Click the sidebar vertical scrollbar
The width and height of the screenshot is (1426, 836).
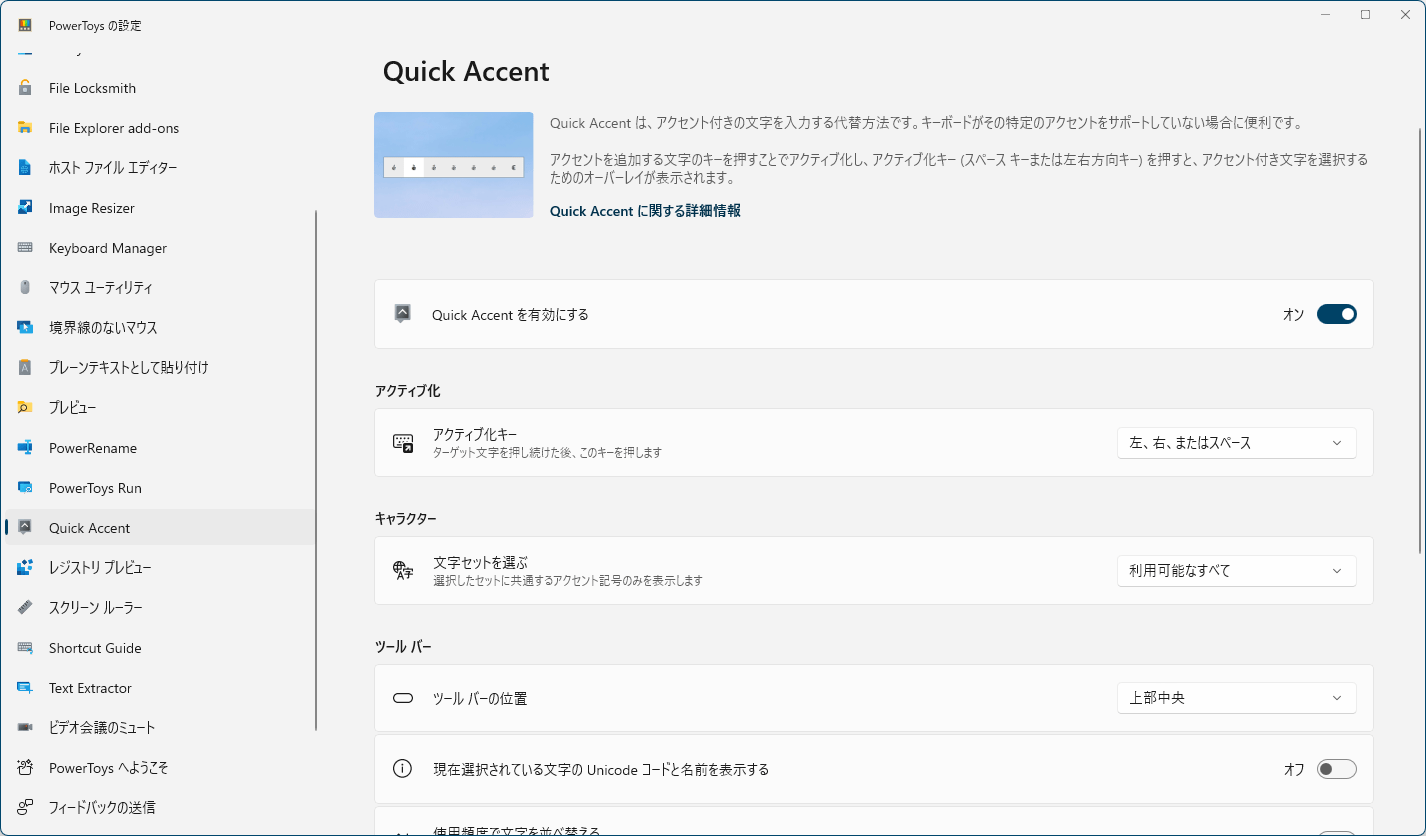[317, 470]
